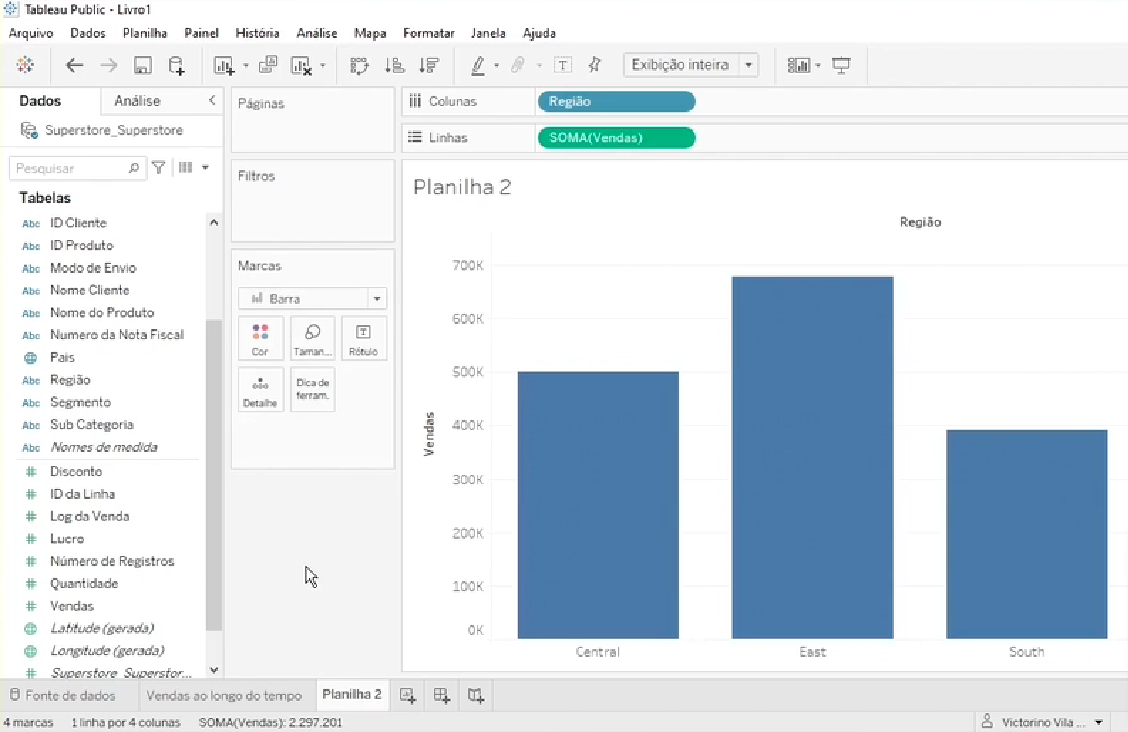Open the Cor color settings
Image resolution: width=1128 pixels, height=732 pixels.
(x=260, y=337)
